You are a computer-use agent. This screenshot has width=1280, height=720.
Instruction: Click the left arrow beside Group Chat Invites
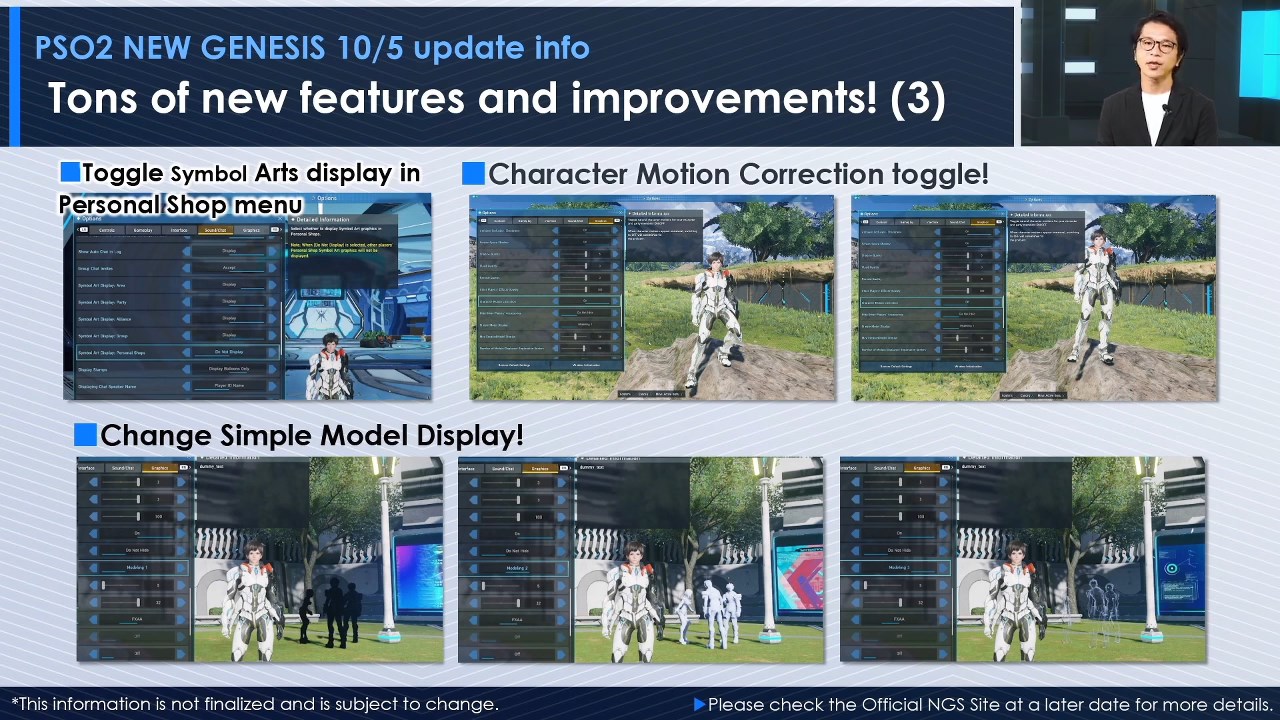click(186, 268)
